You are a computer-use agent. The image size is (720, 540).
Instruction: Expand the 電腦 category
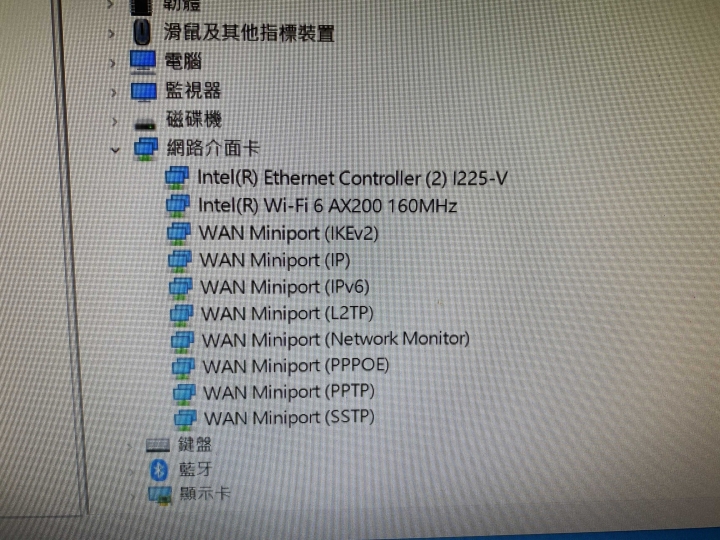(x=112, y=62)
